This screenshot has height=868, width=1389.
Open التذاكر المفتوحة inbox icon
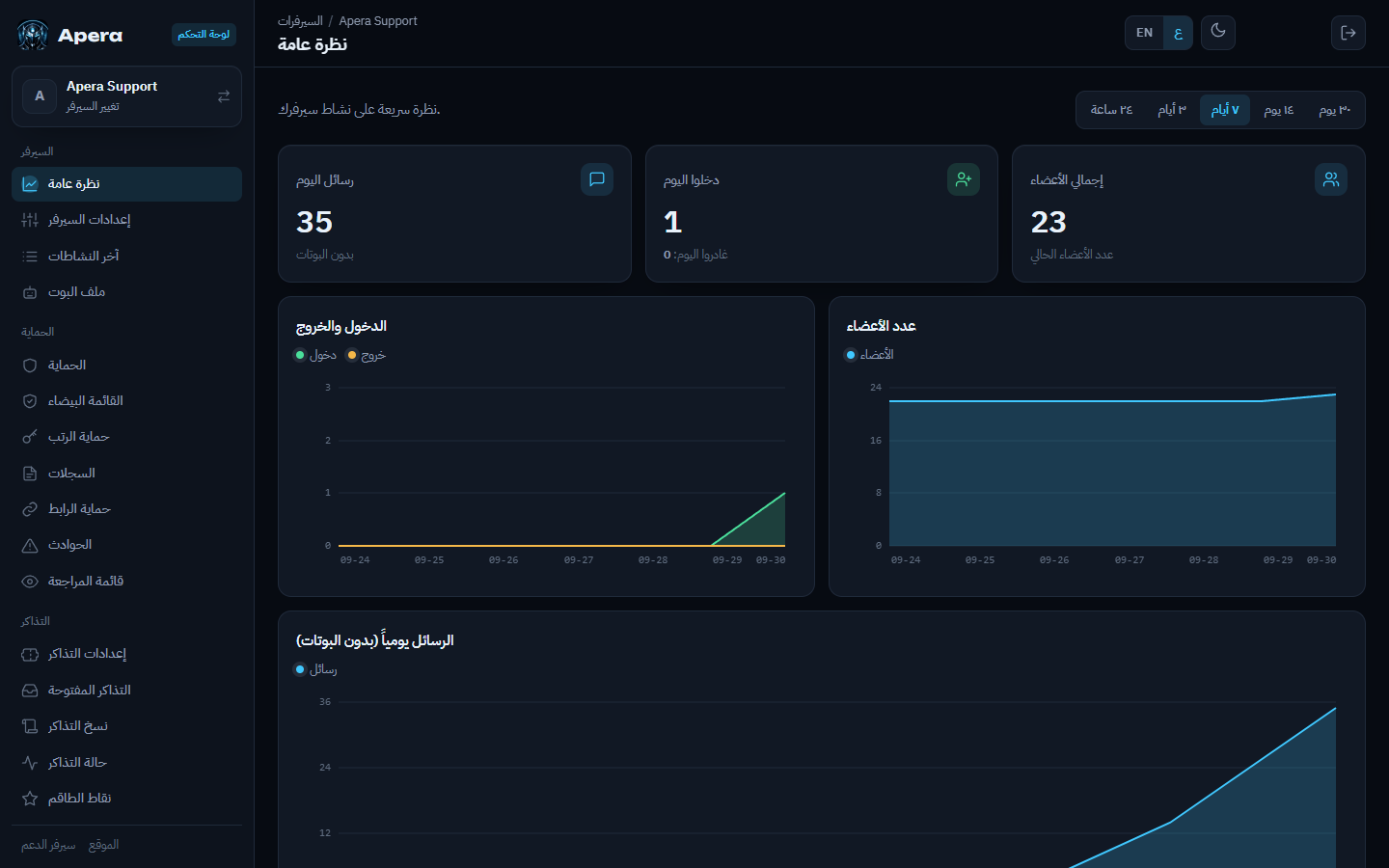click(30, 691)
